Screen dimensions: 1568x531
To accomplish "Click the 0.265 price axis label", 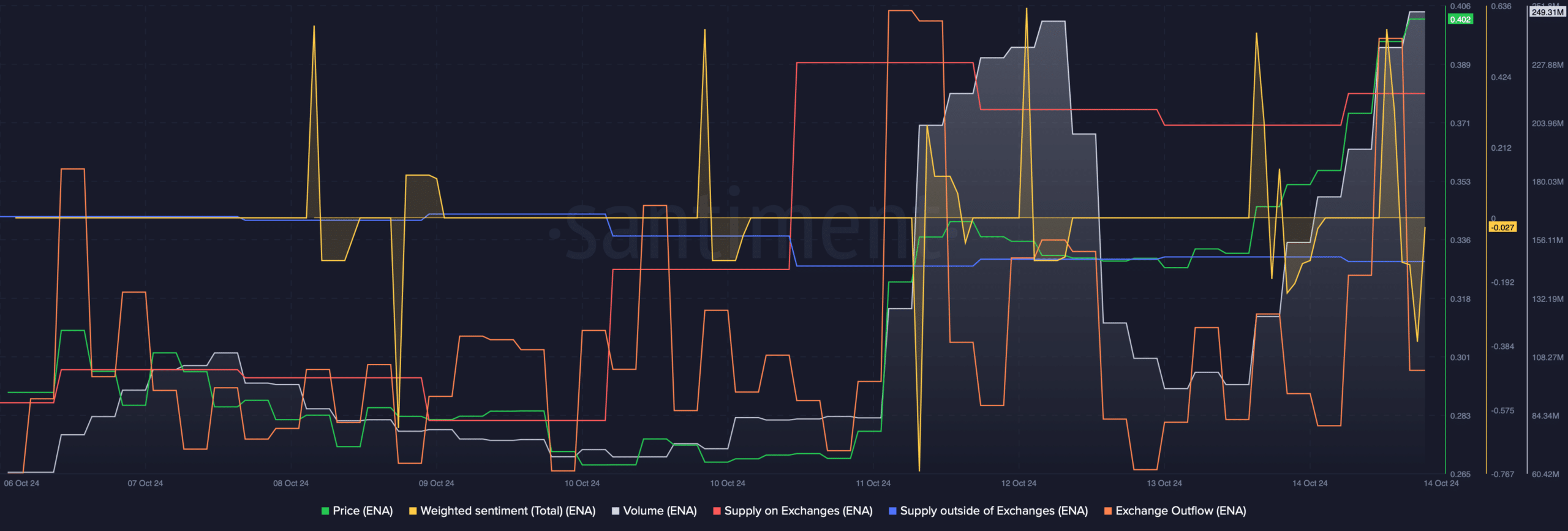I will tap(1460, 474).
